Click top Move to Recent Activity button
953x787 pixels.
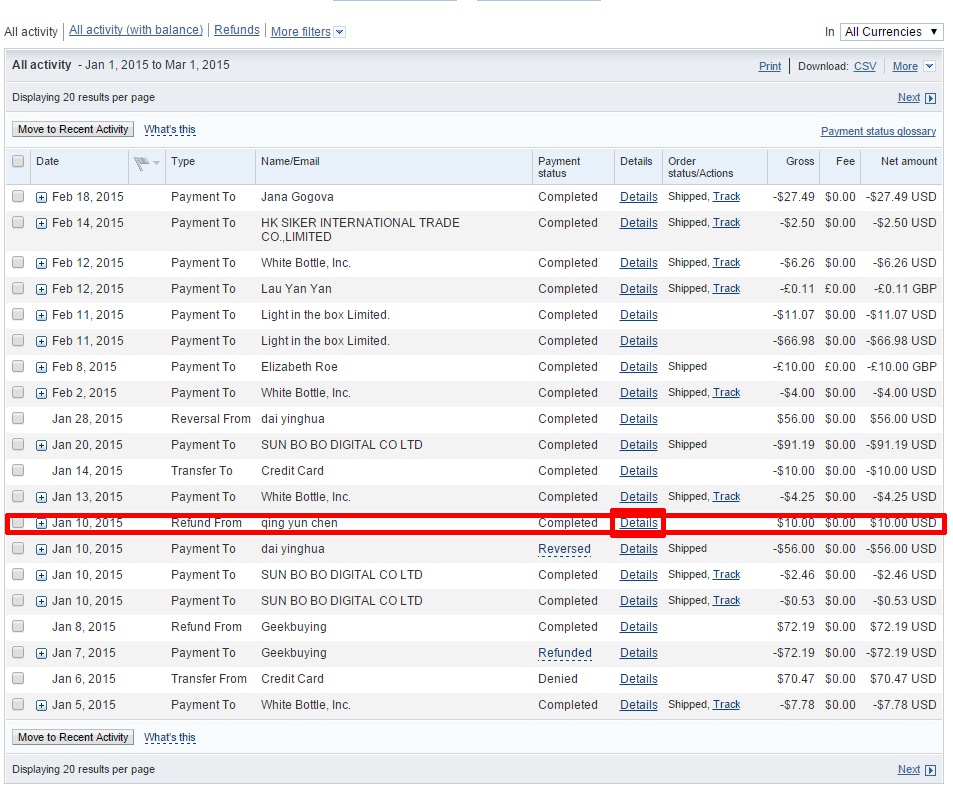(x=73, y=129)
